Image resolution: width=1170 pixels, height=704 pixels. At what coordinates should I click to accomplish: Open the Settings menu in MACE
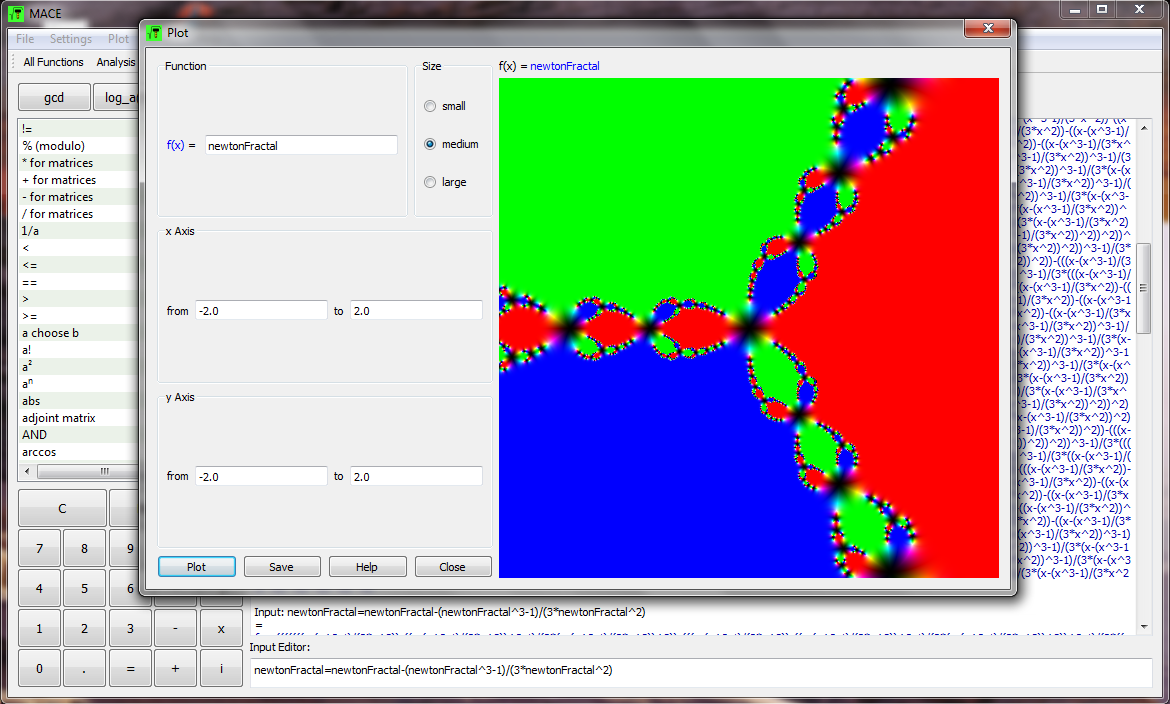[71, 39]
